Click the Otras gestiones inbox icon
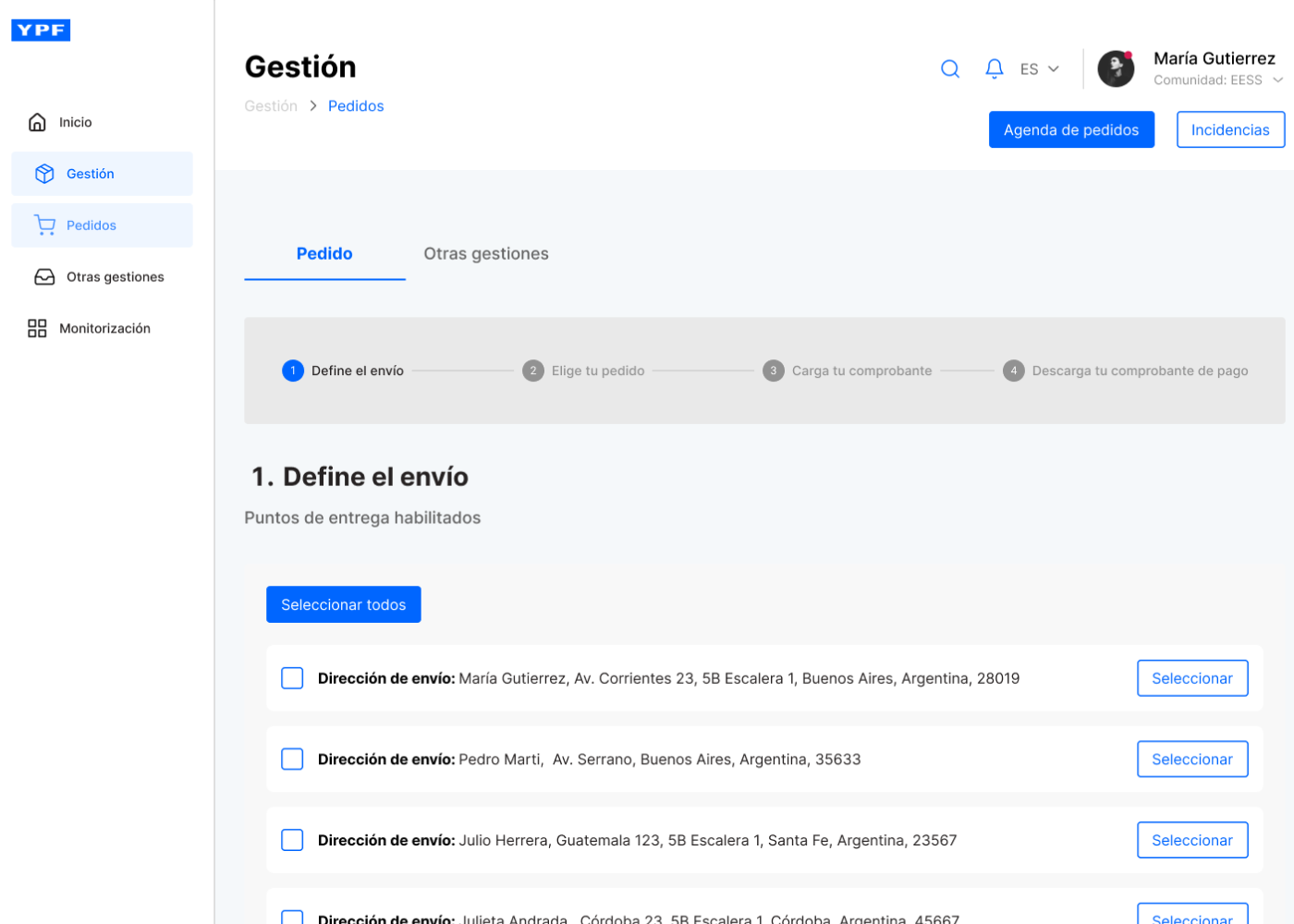Screen dimensions: 1294x924 coord(44,277)
